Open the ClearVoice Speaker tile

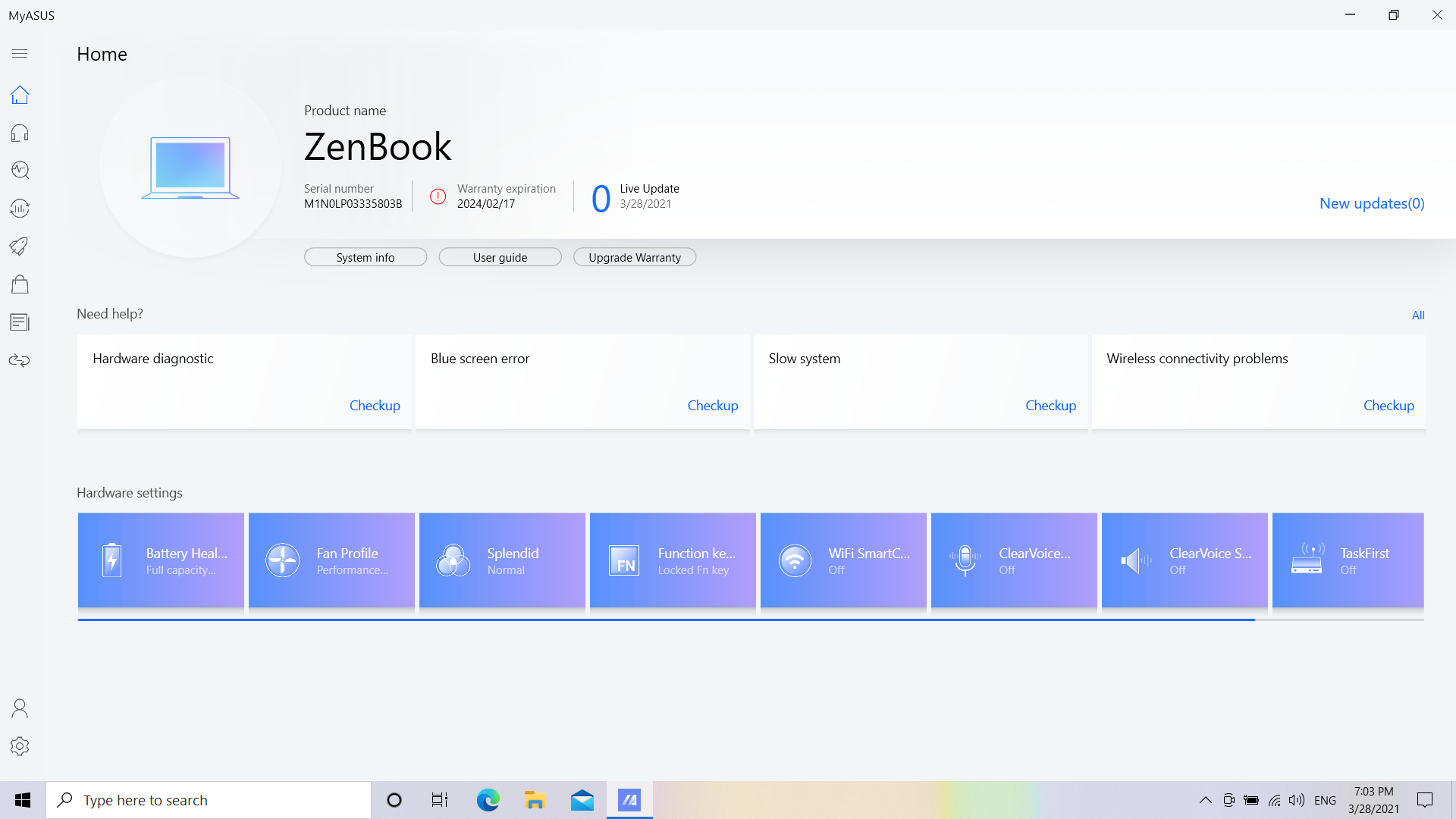coord(1185,560)
